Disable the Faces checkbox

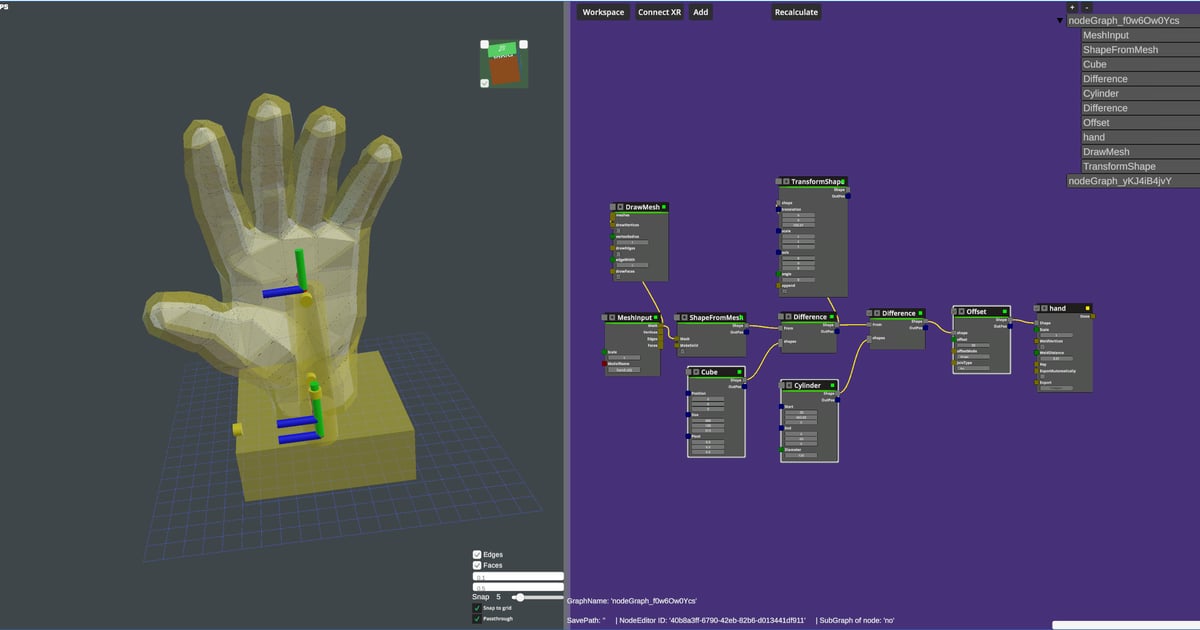(x=476, y=565)
